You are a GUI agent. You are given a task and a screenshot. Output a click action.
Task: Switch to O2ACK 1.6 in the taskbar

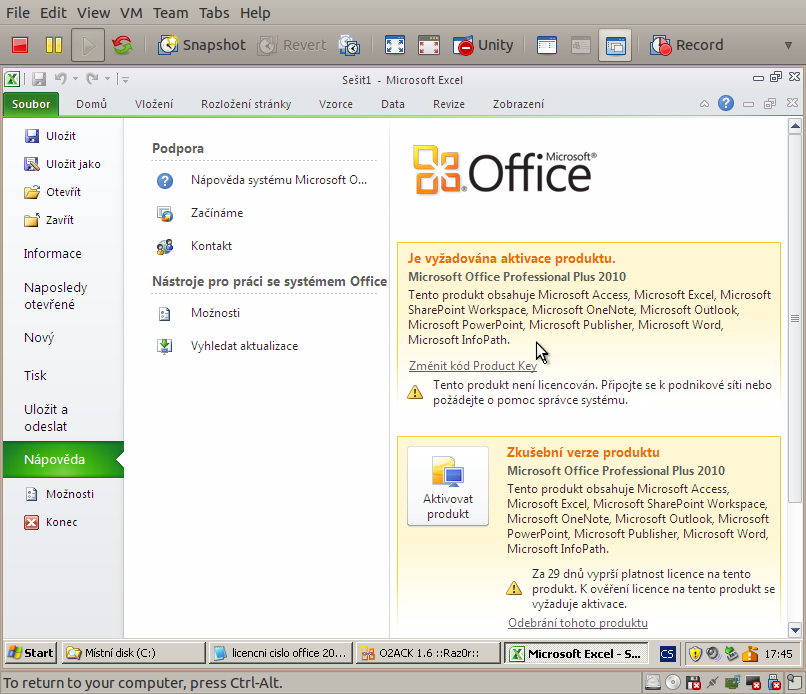[428, 653]
